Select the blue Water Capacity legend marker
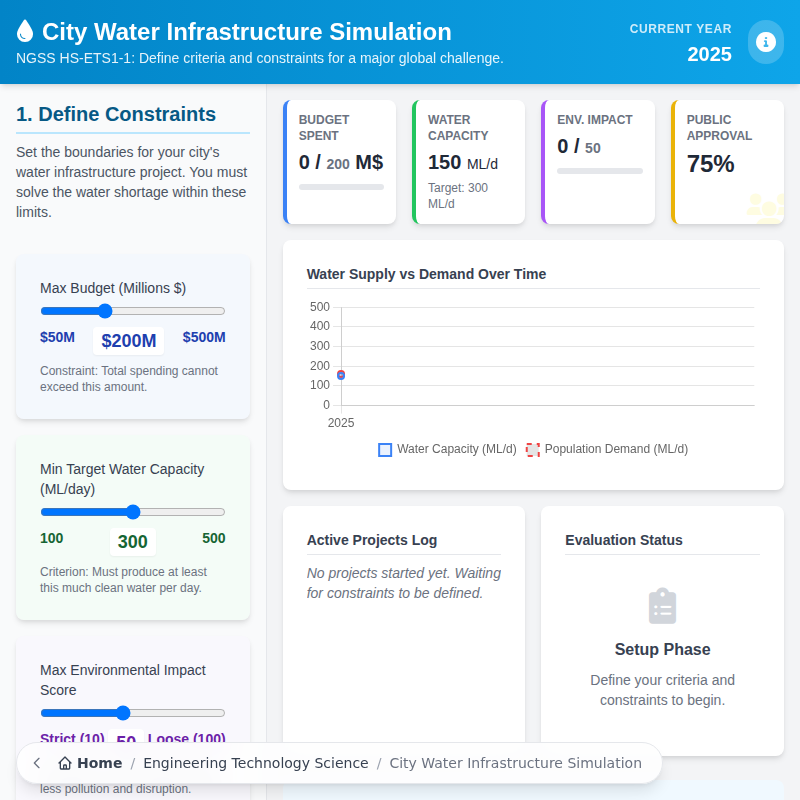The height and width of the screenshot is (800, 800). [x=384, y=449]
